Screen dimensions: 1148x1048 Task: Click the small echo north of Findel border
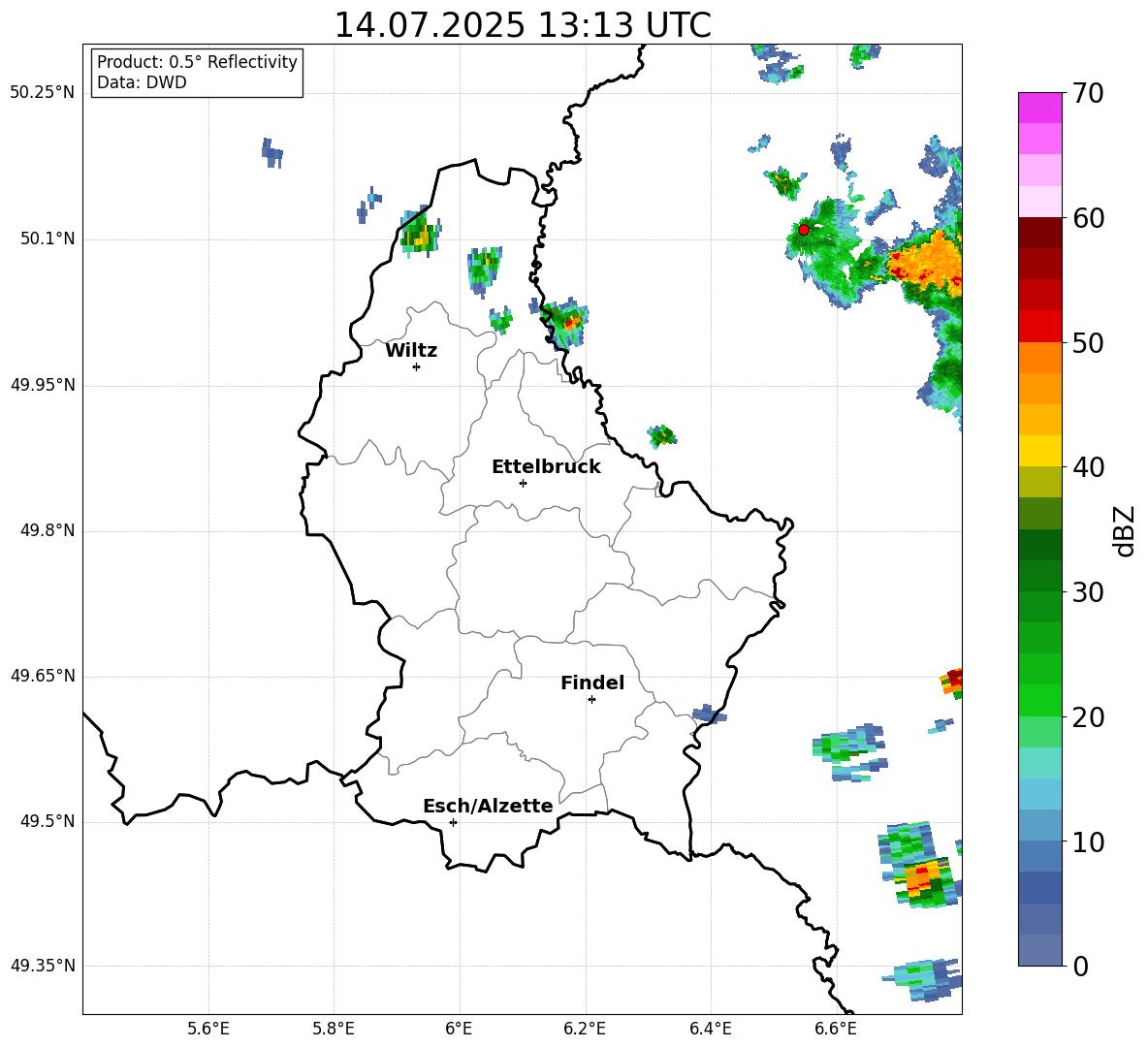[709, 714]
